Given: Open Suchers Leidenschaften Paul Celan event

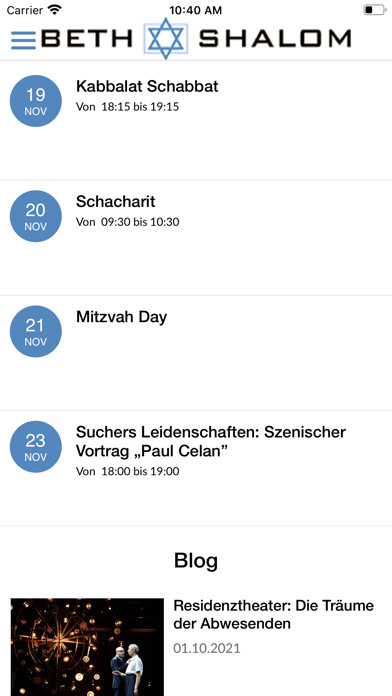Looking at the screenshot, I should (x=196, y=468).
